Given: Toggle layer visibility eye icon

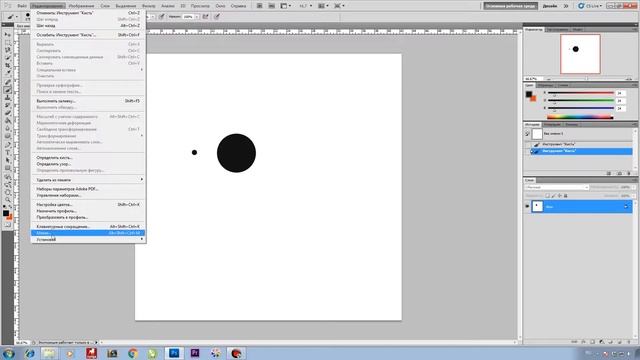Looking at the screenshot, I should 527,206.
